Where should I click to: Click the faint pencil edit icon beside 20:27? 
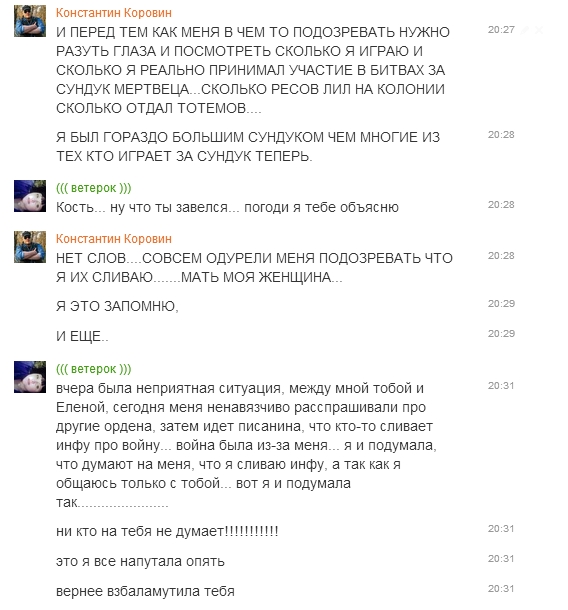point(525,30)
